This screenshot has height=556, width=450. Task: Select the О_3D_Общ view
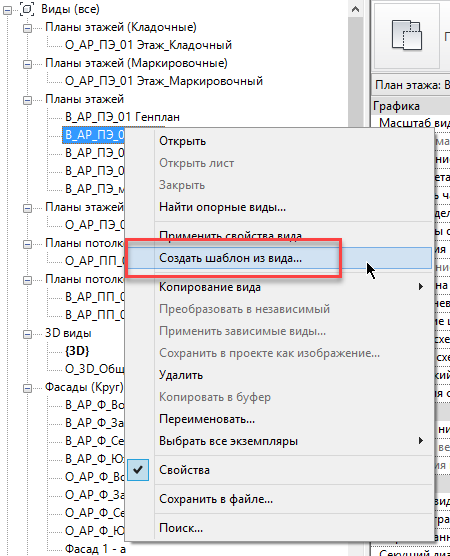pyautogui.click(x=94, y=369)
